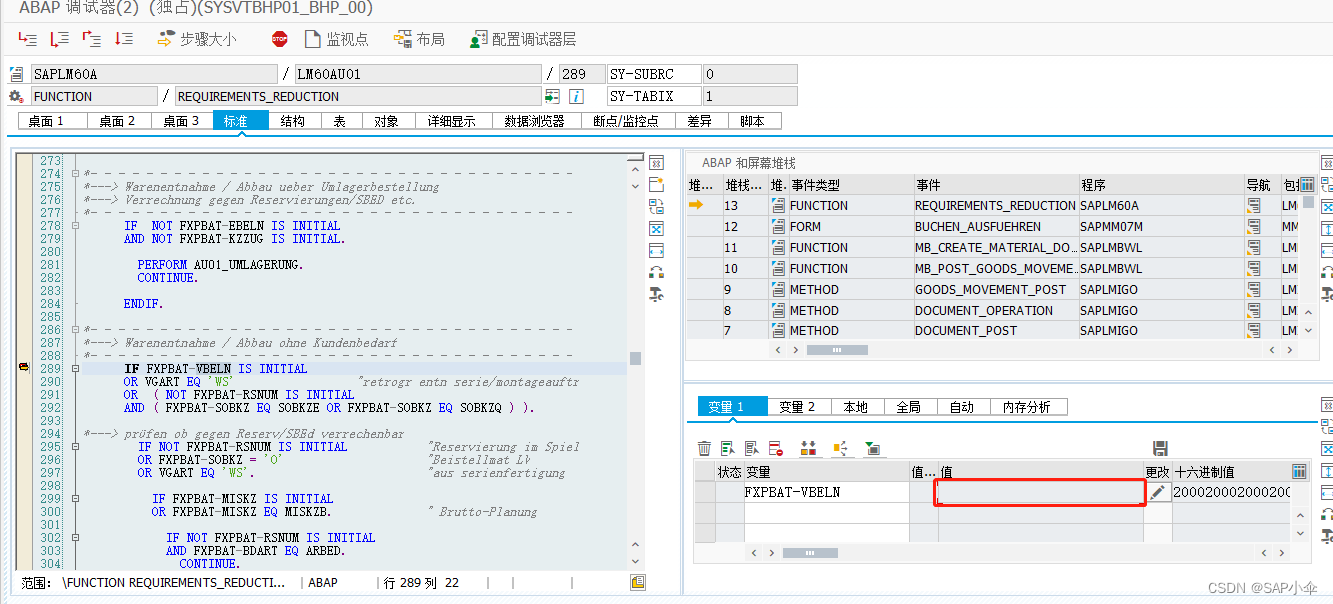
Task: Toggle the breakpoint marker at line 289
Action: [23, 368]
